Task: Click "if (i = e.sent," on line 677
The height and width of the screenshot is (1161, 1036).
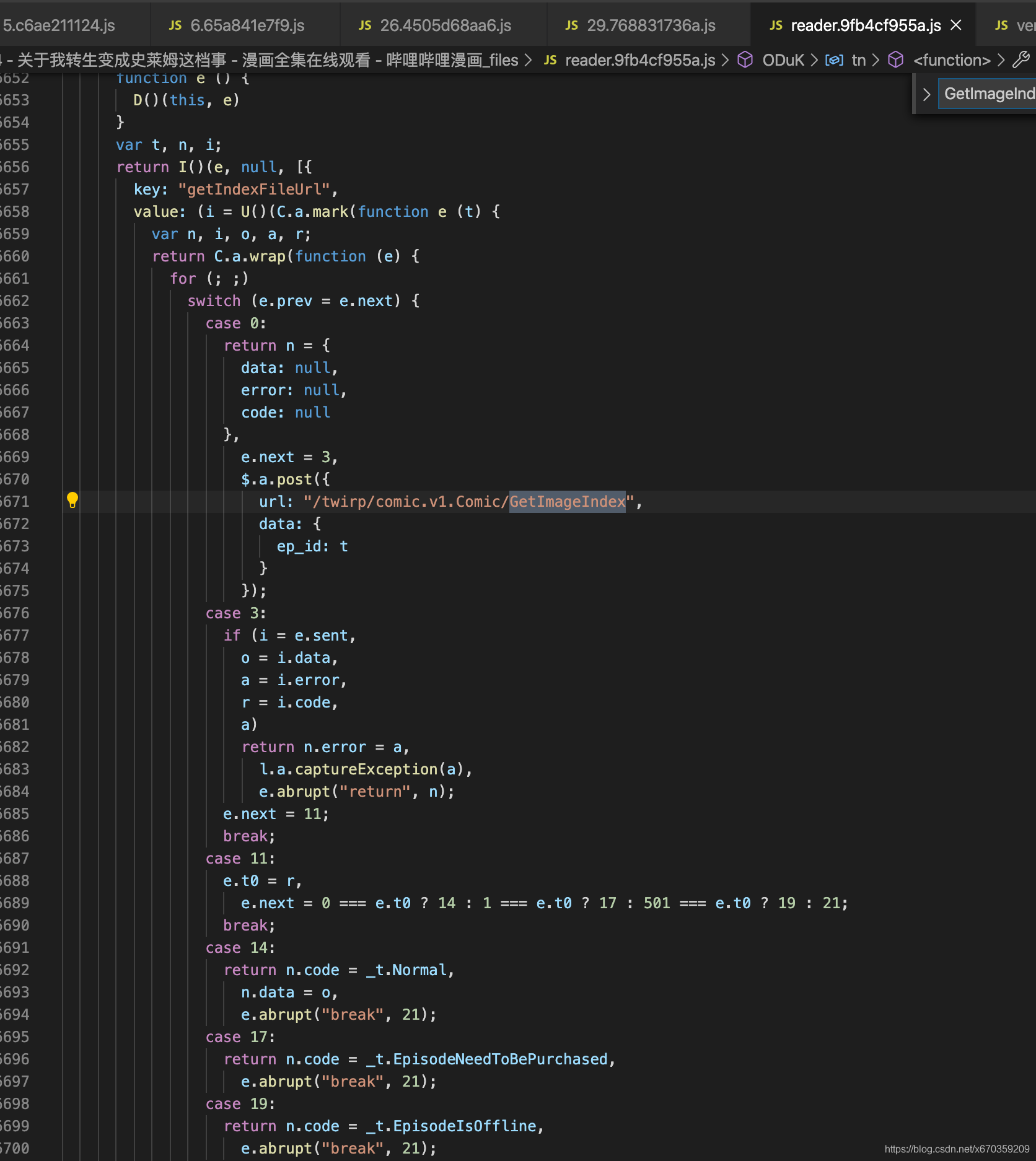Action: coord(290,635)
